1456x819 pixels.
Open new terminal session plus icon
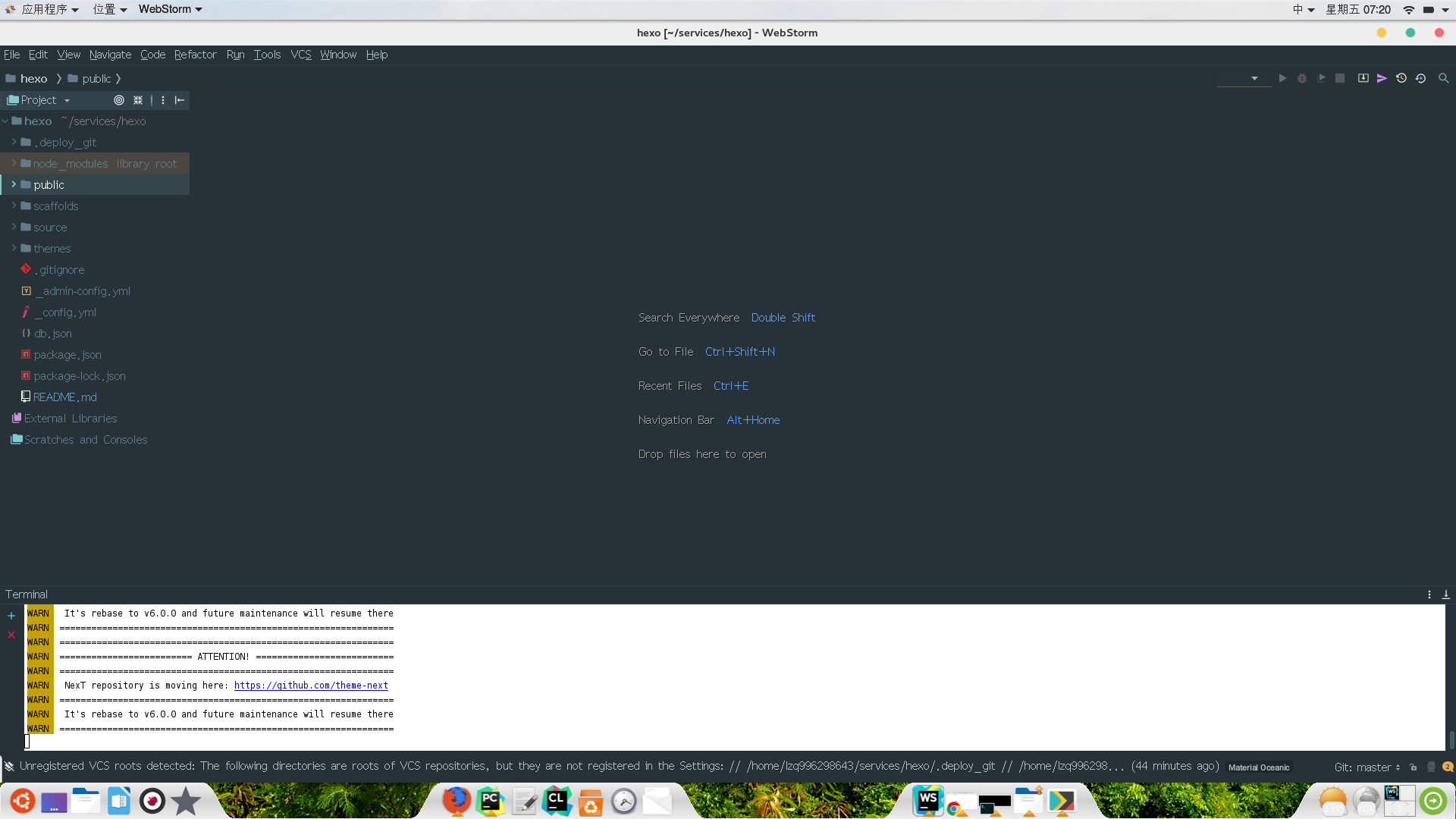(11, 616)
